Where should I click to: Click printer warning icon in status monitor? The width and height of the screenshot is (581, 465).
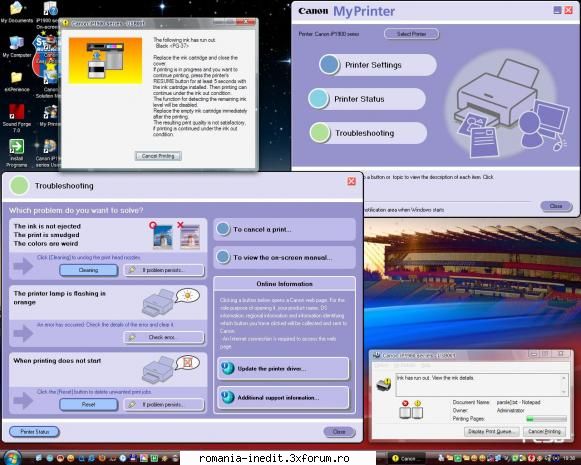(x=384, y=385)
